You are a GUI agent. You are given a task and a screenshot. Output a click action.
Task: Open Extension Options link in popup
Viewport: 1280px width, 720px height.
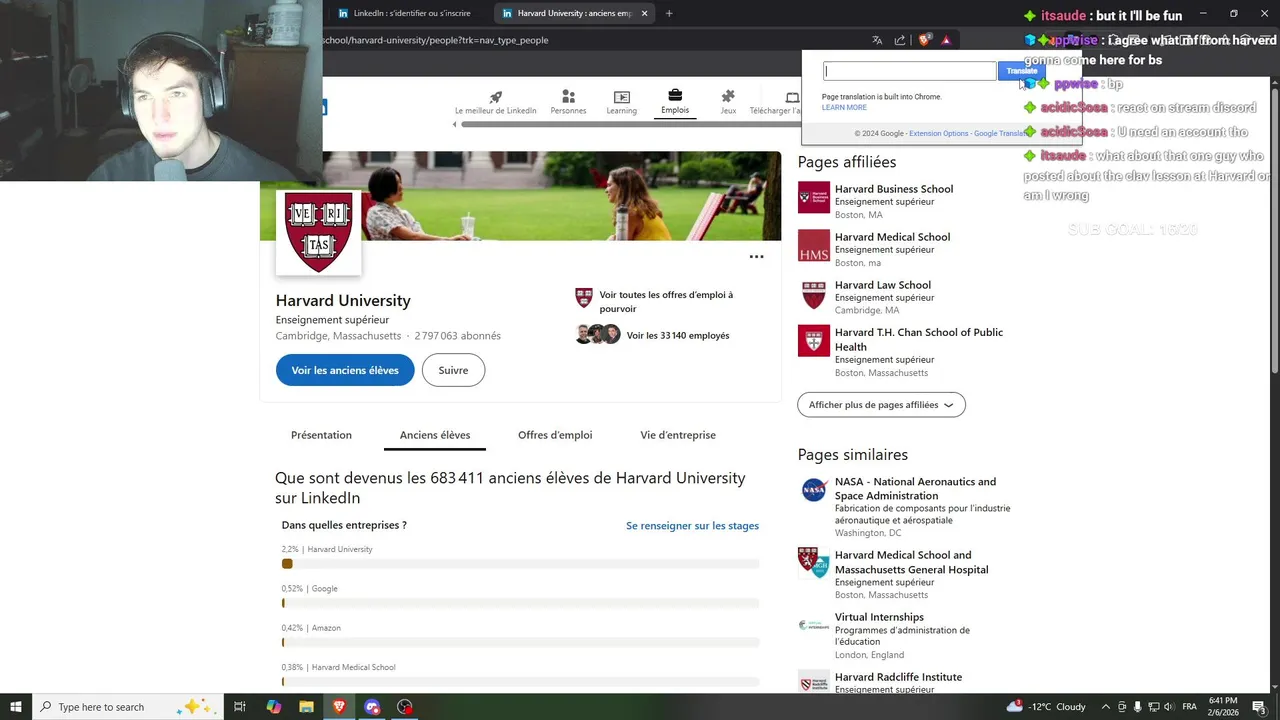click(x=939, y=134)
